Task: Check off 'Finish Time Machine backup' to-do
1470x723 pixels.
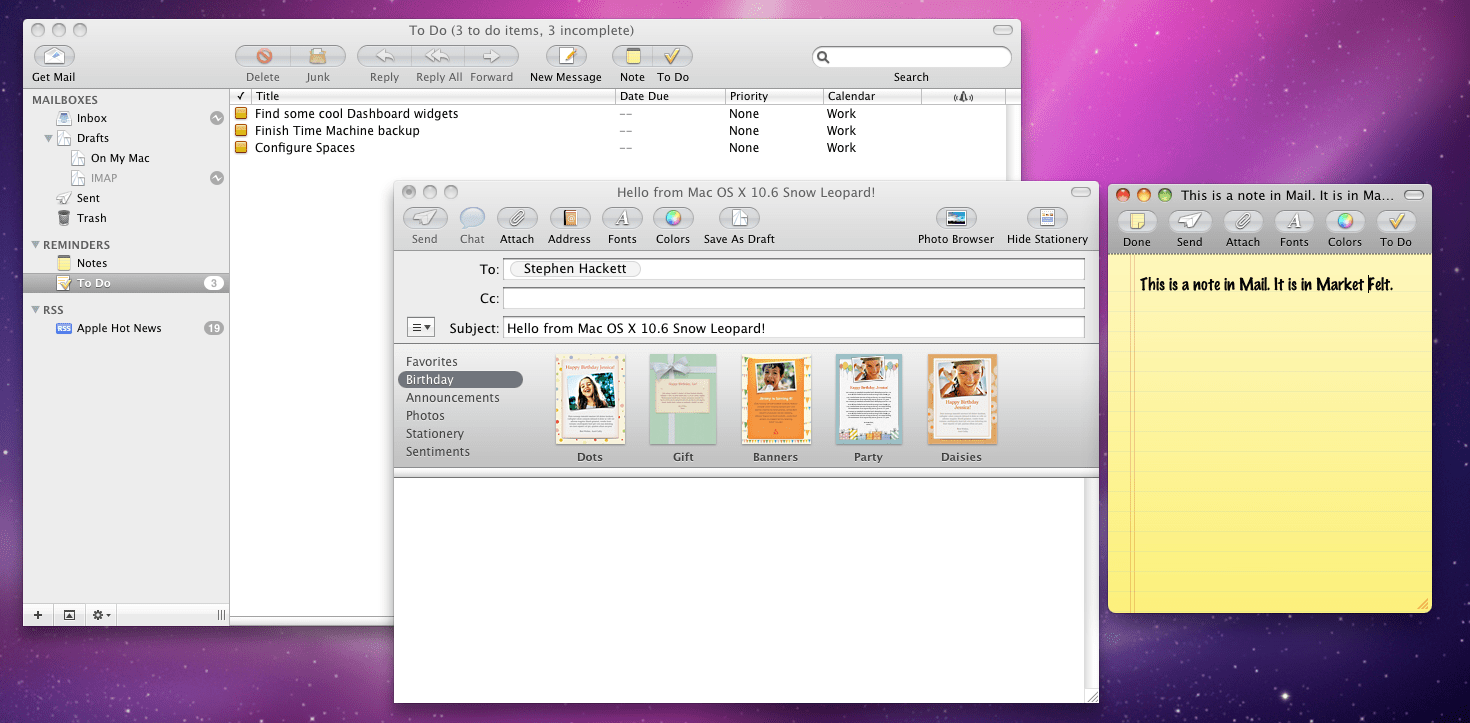Action: (241, 131)
